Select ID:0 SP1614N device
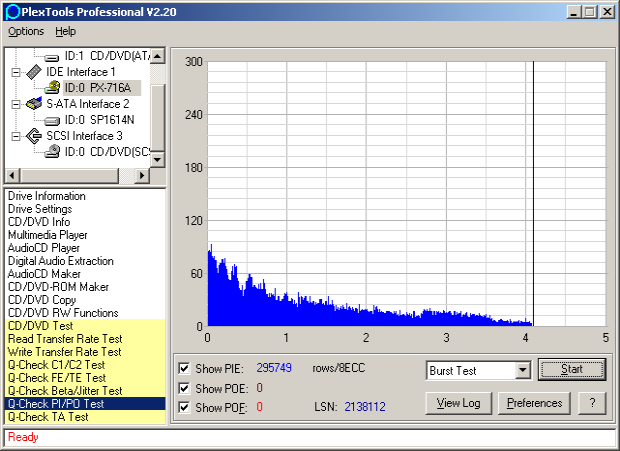Viewport: 620px width, 451px height. tap(99, 120)
